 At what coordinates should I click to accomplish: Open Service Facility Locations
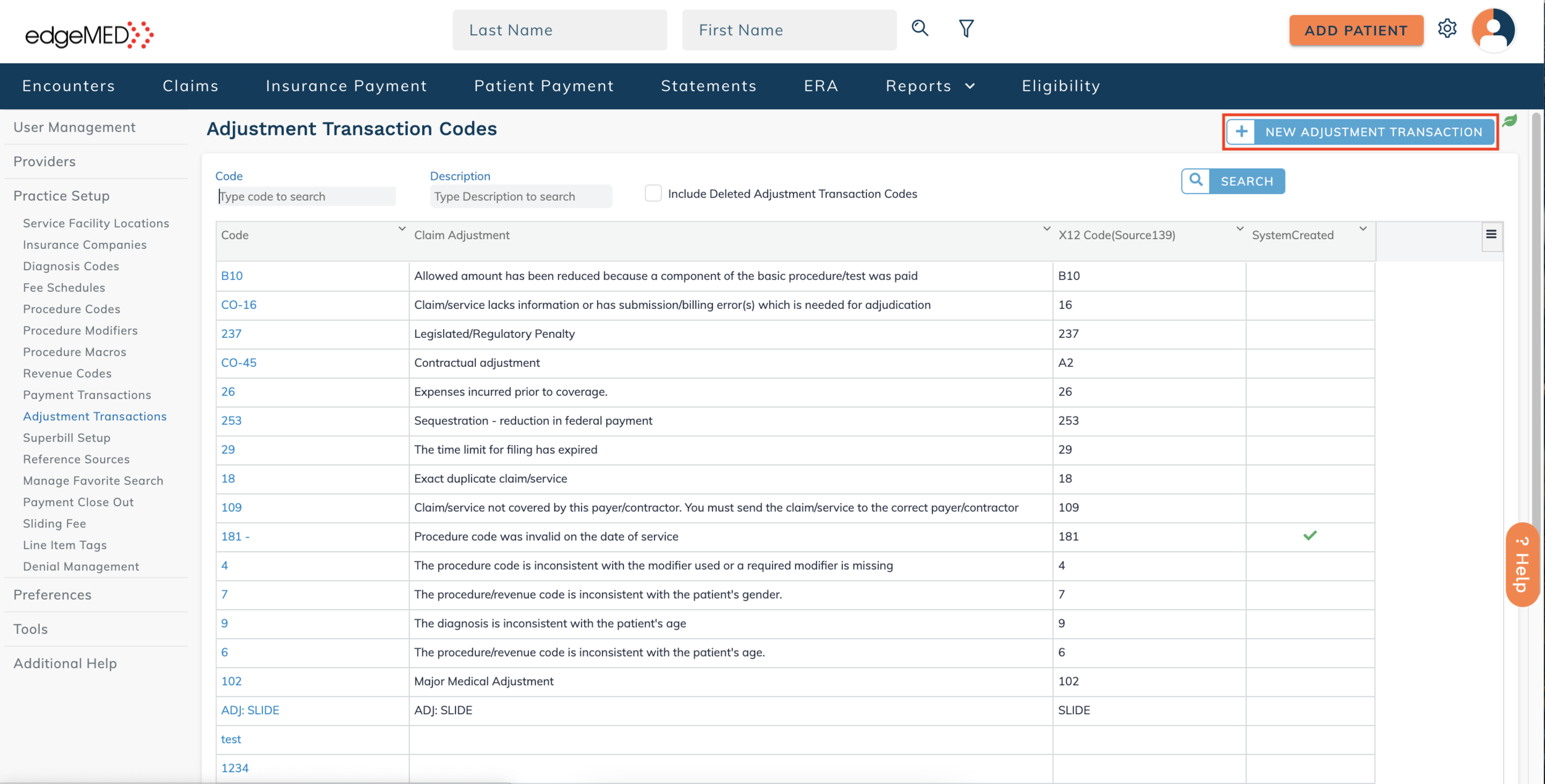(96, 223)
